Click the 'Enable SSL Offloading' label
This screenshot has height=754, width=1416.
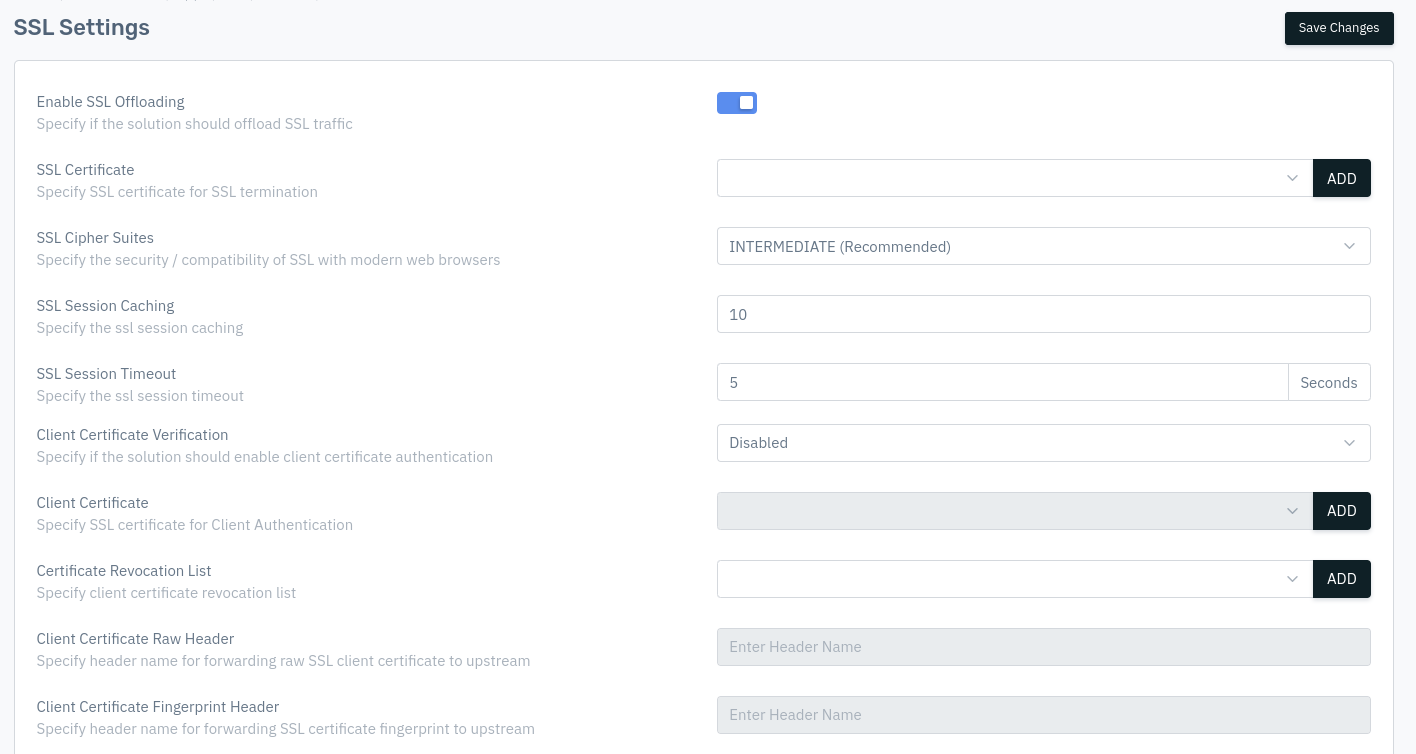(x=111, y=102)
